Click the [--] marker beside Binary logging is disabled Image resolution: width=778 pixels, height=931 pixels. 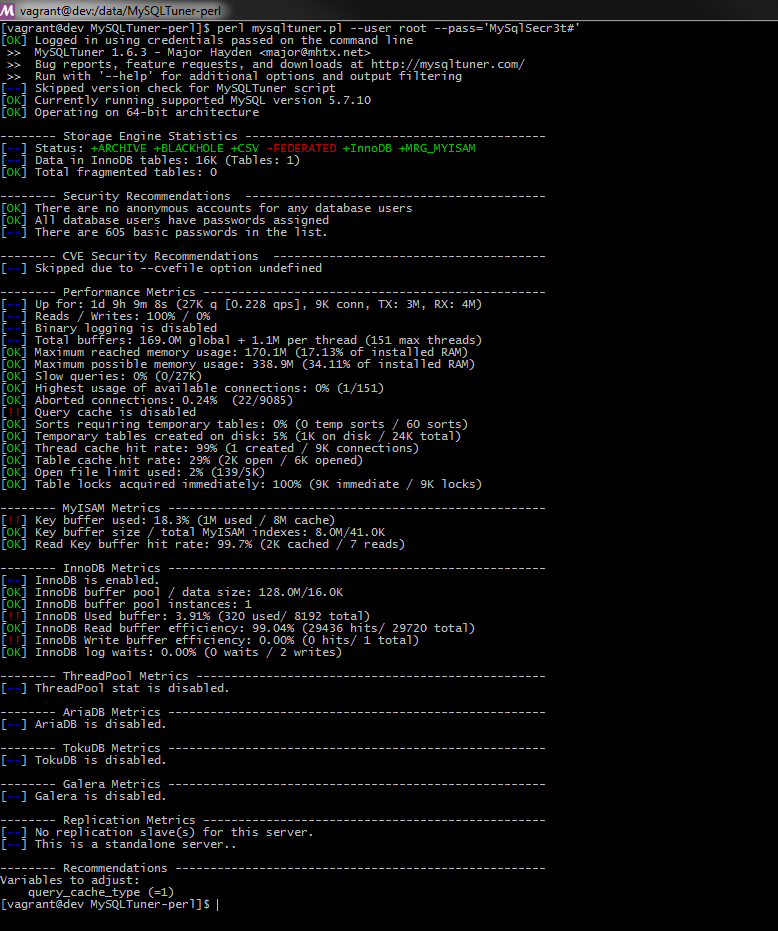(x=14, y=328)
